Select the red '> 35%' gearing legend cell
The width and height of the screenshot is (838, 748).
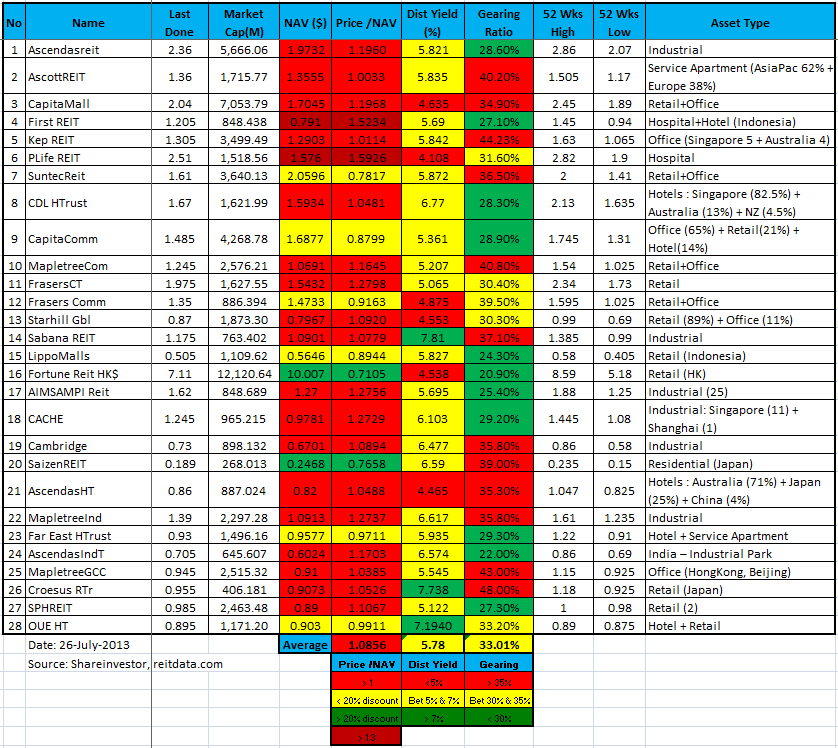coord(499,682)
